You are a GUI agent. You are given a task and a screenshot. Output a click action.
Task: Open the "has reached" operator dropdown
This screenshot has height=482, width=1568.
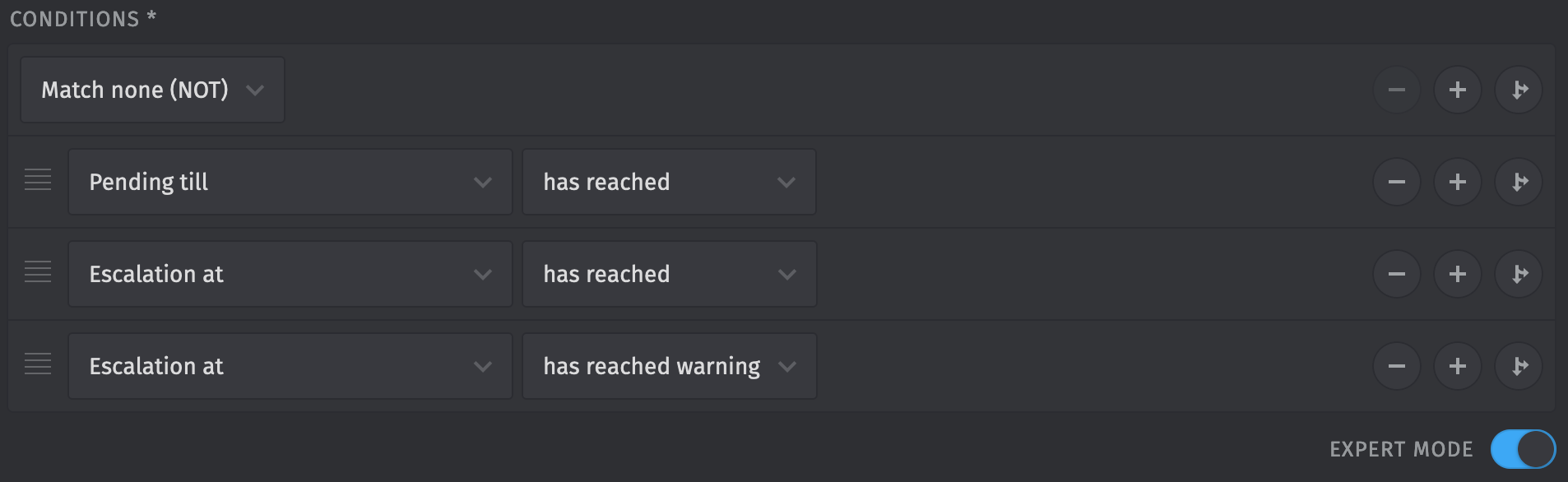click(669, 182)
